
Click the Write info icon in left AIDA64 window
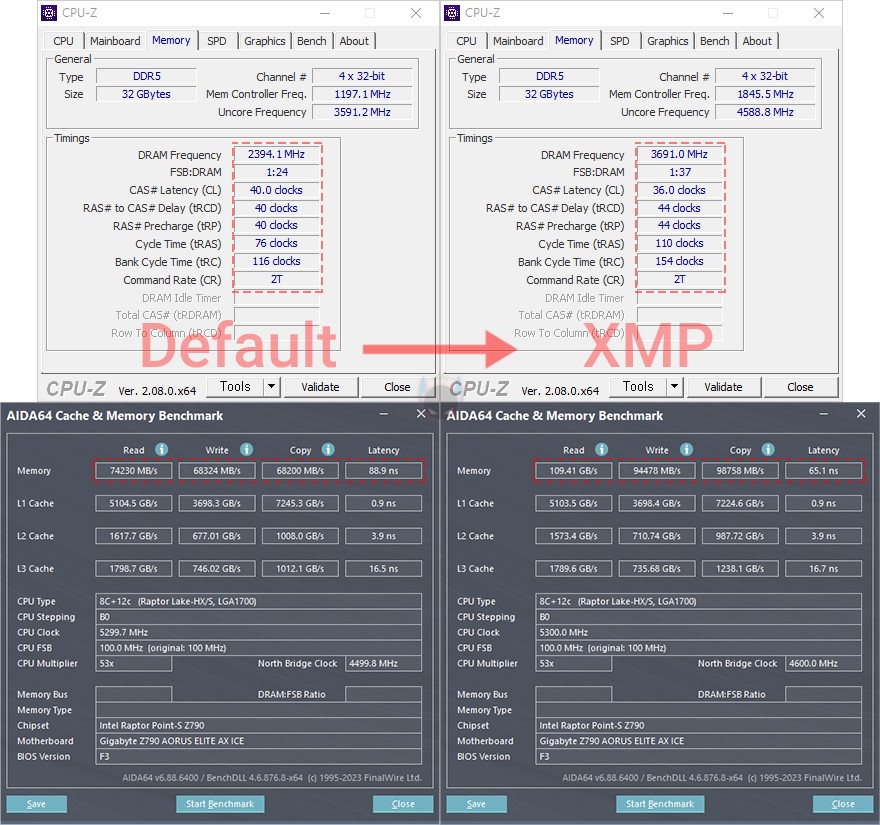pyautogui.click(x=246, y=450)
